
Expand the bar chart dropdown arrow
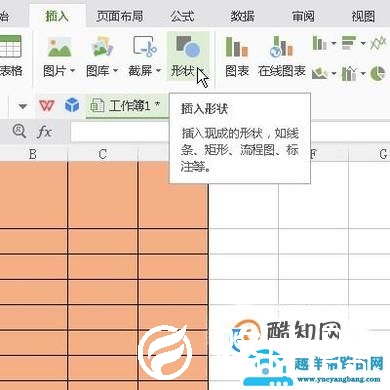[x=363, y=43]
